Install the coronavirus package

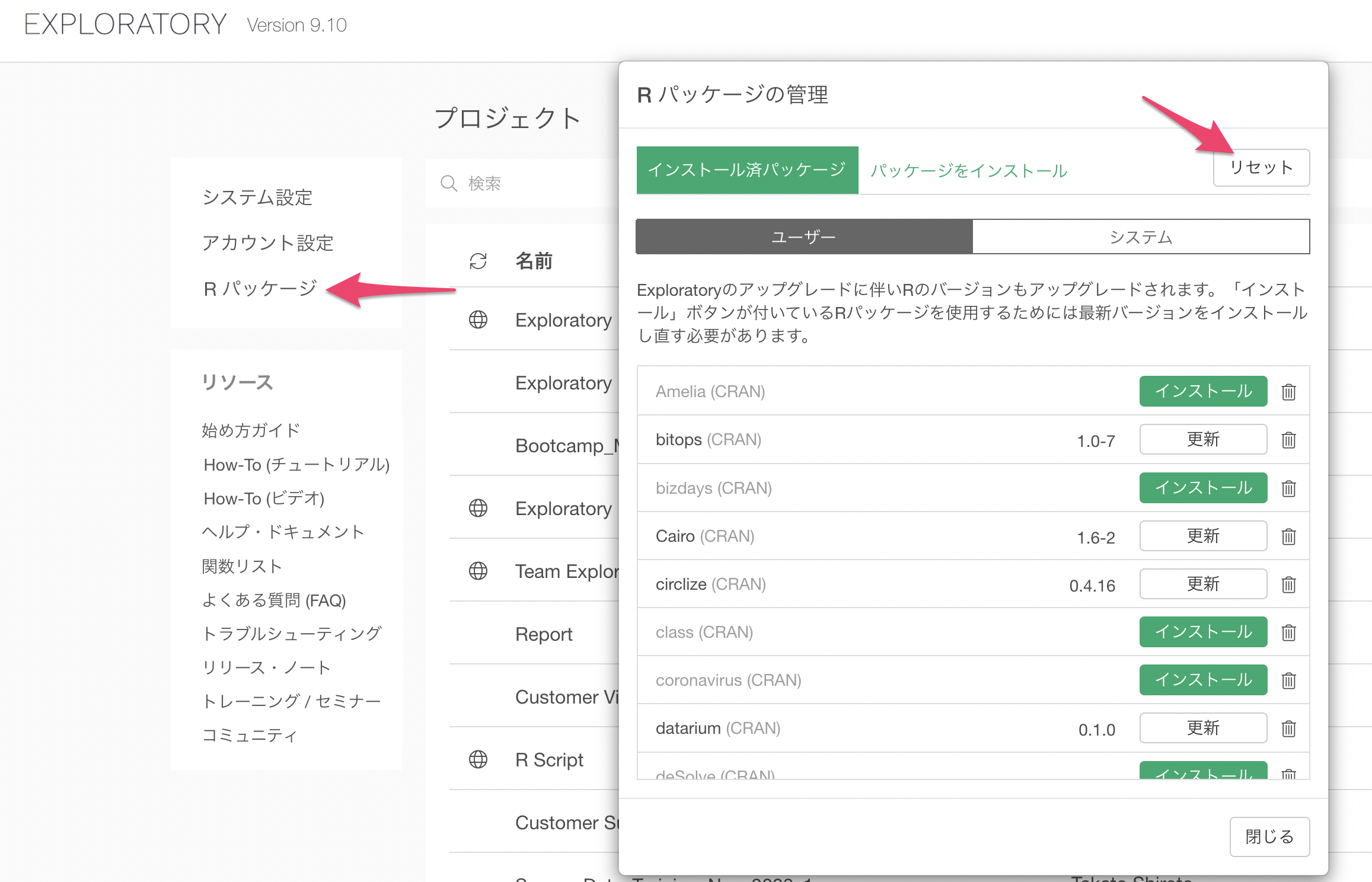[x=1203, y=680]
